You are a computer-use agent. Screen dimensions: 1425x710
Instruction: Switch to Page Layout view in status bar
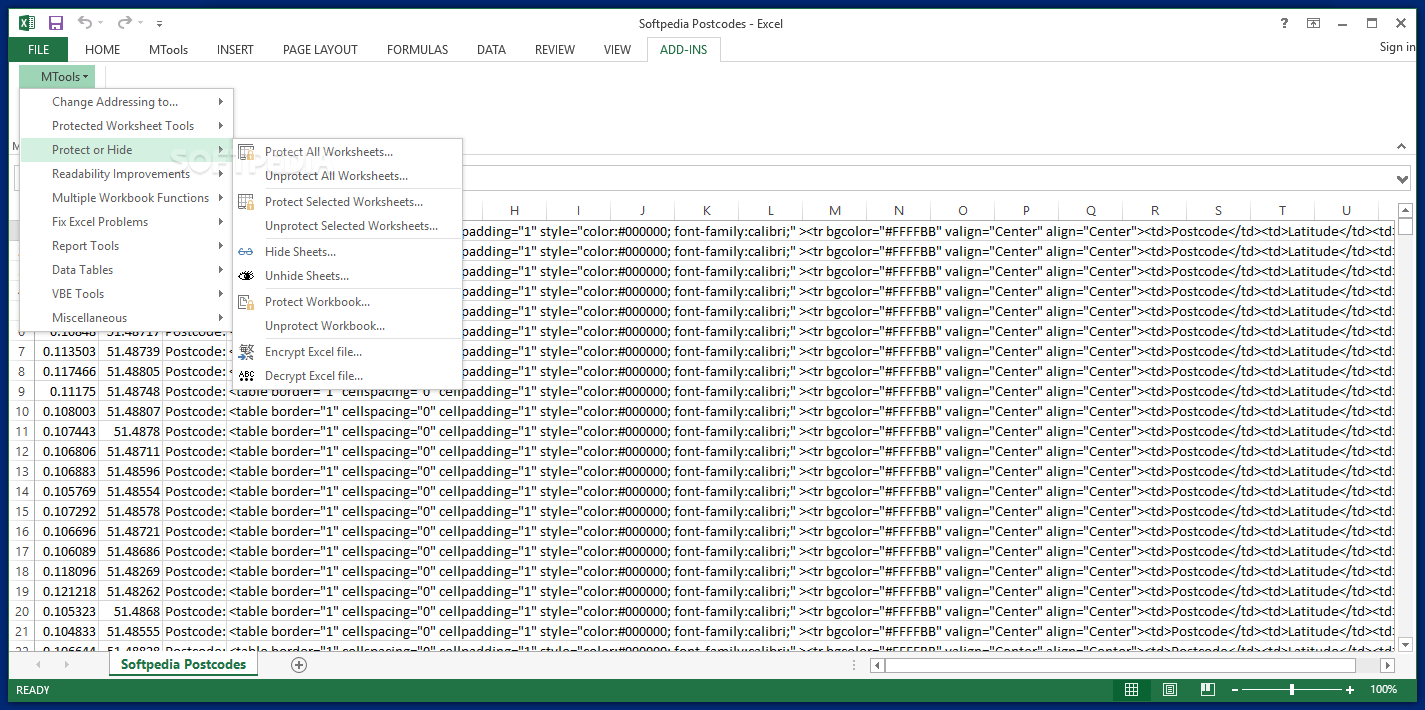pyautogui.click(x=1169, y=690)
